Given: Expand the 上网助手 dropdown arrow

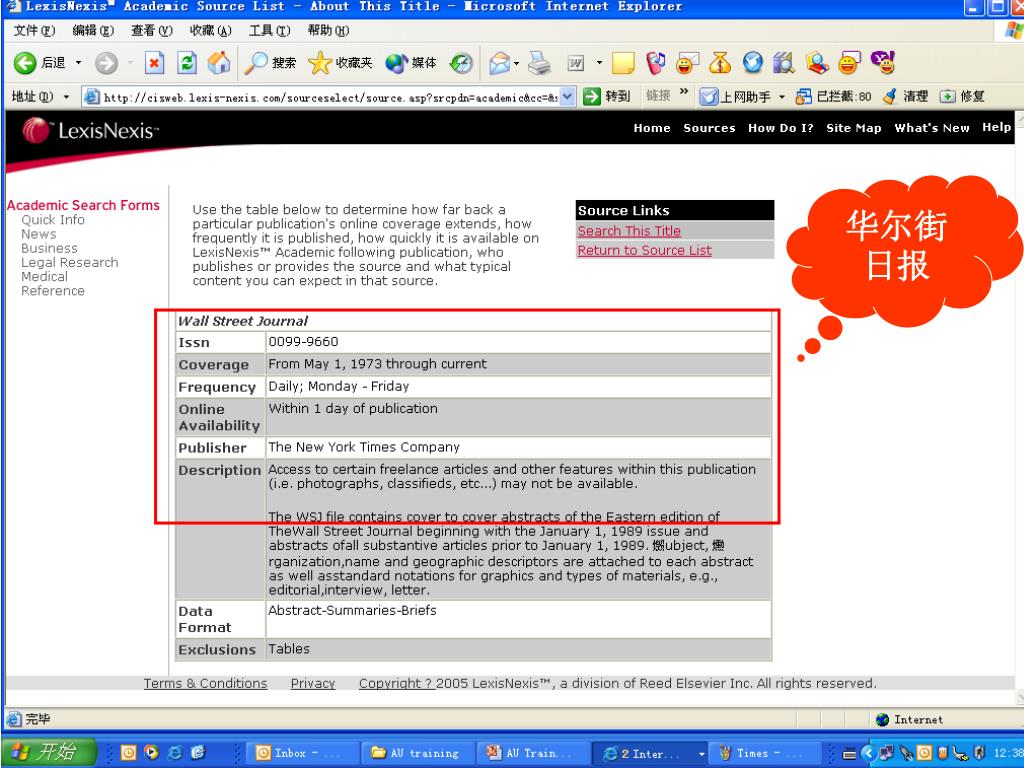Looking at the screenshot, I should tap(782, 97).
